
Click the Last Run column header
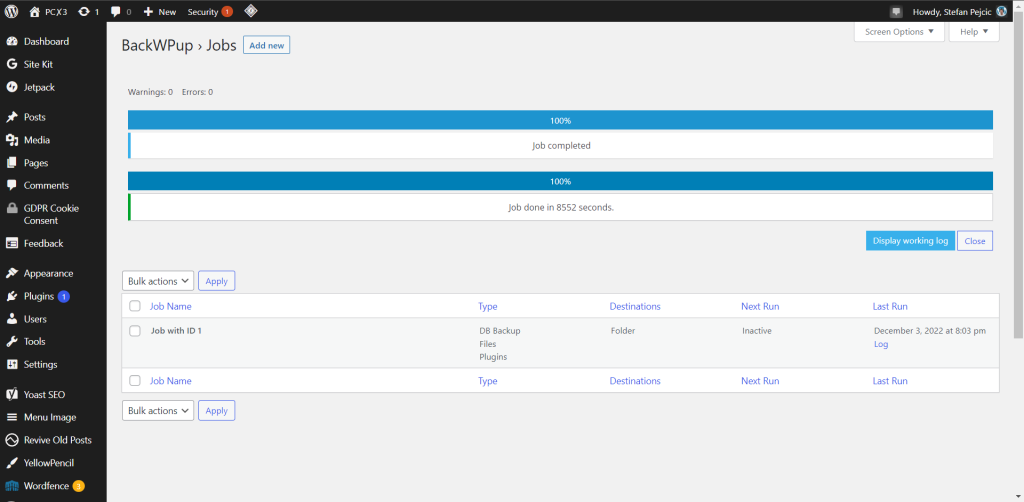point(889,306)
